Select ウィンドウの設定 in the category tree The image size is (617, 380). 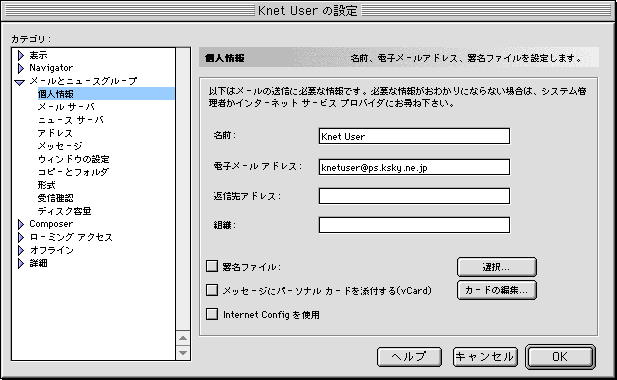[x=74, y=159]
